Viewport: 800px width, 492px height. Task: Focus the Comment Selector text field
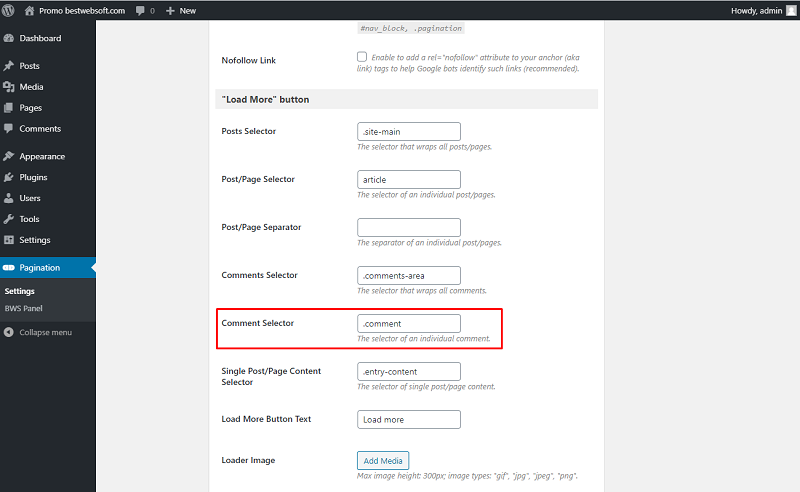(x=409, y=324)
